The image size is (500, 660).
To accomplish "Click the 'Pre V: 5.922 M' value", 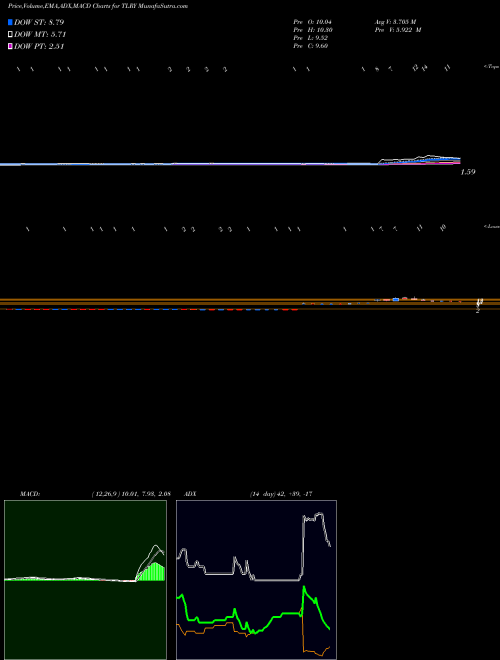I will (x=397, y=30).
